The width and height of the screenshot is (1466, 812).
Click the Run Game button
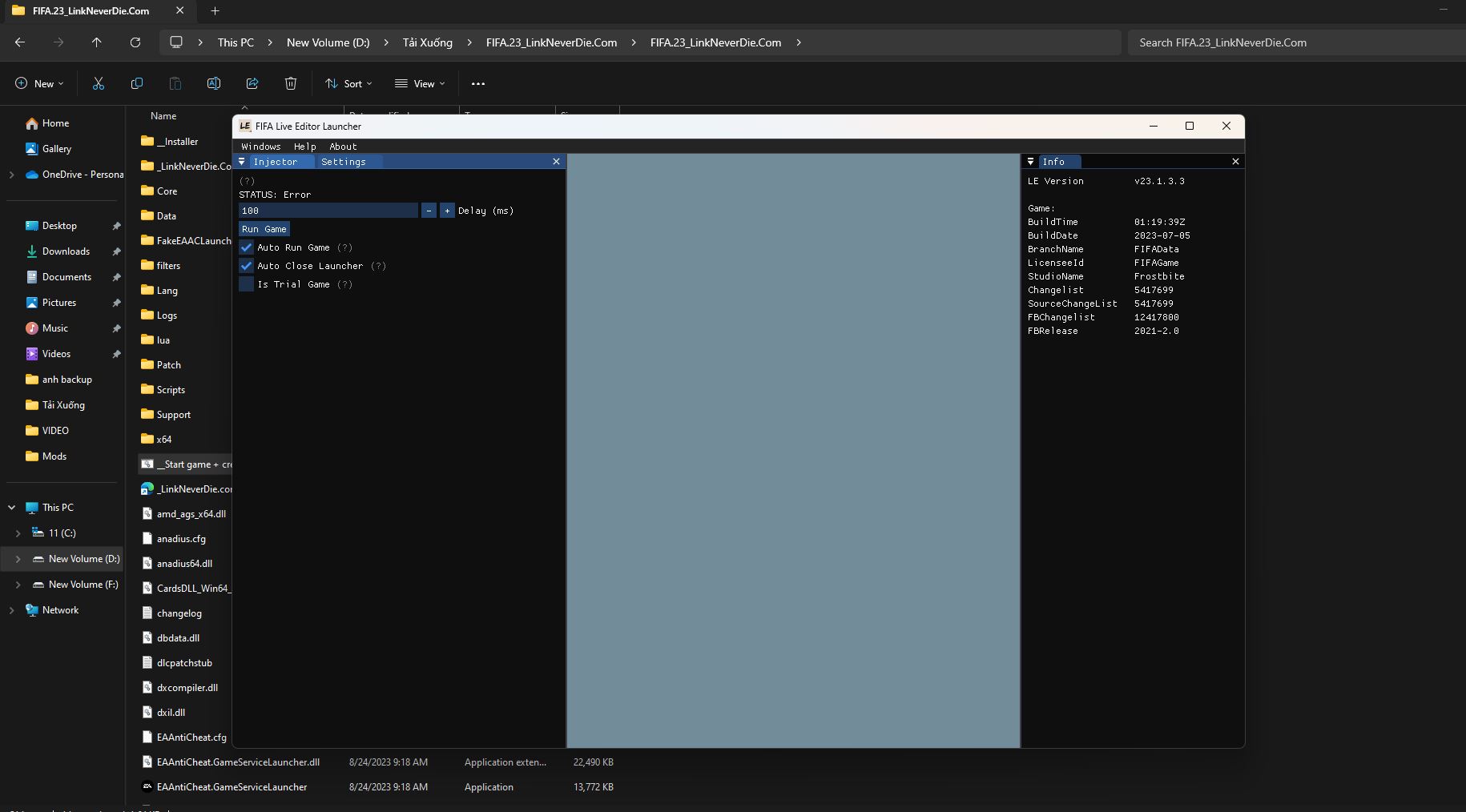[x=264, y=229]
